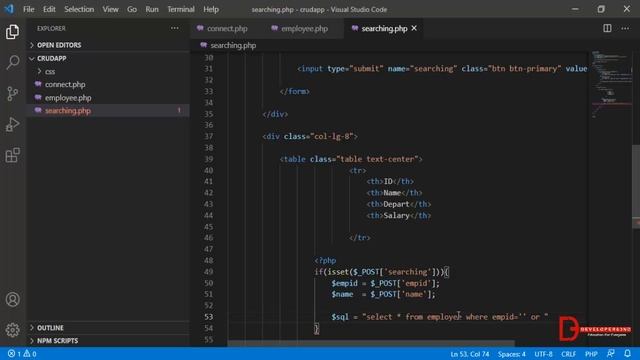640x360 pixels.
Task: Open the Edit menu
Action: 49,9
